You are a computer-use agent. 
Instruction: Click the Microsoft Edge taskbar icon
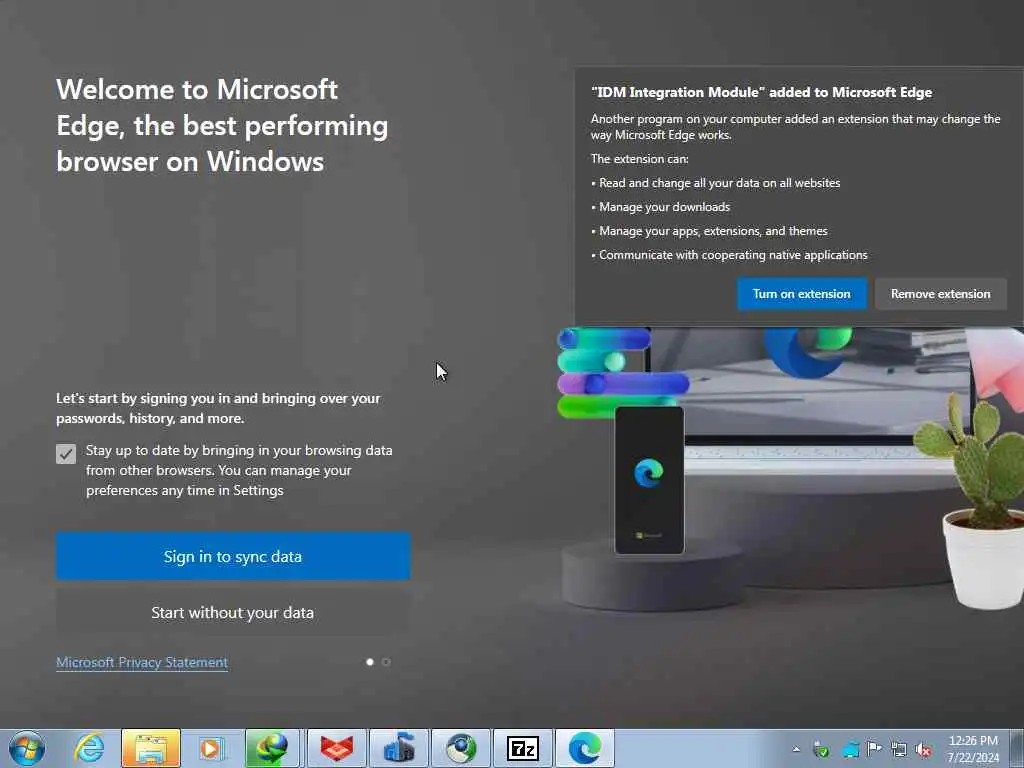click(584, 748)
